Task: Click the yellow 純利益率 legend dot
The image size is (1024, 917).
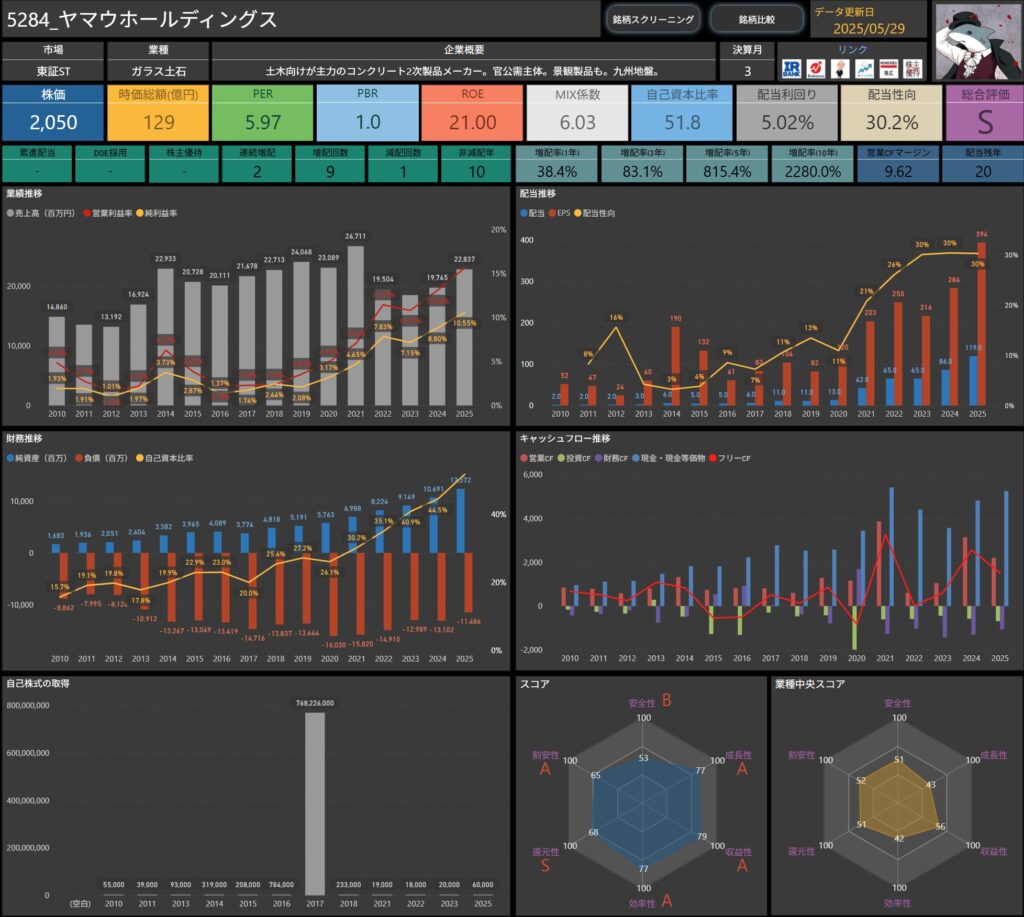Action: pyautogui.click(x=140, y=213)
